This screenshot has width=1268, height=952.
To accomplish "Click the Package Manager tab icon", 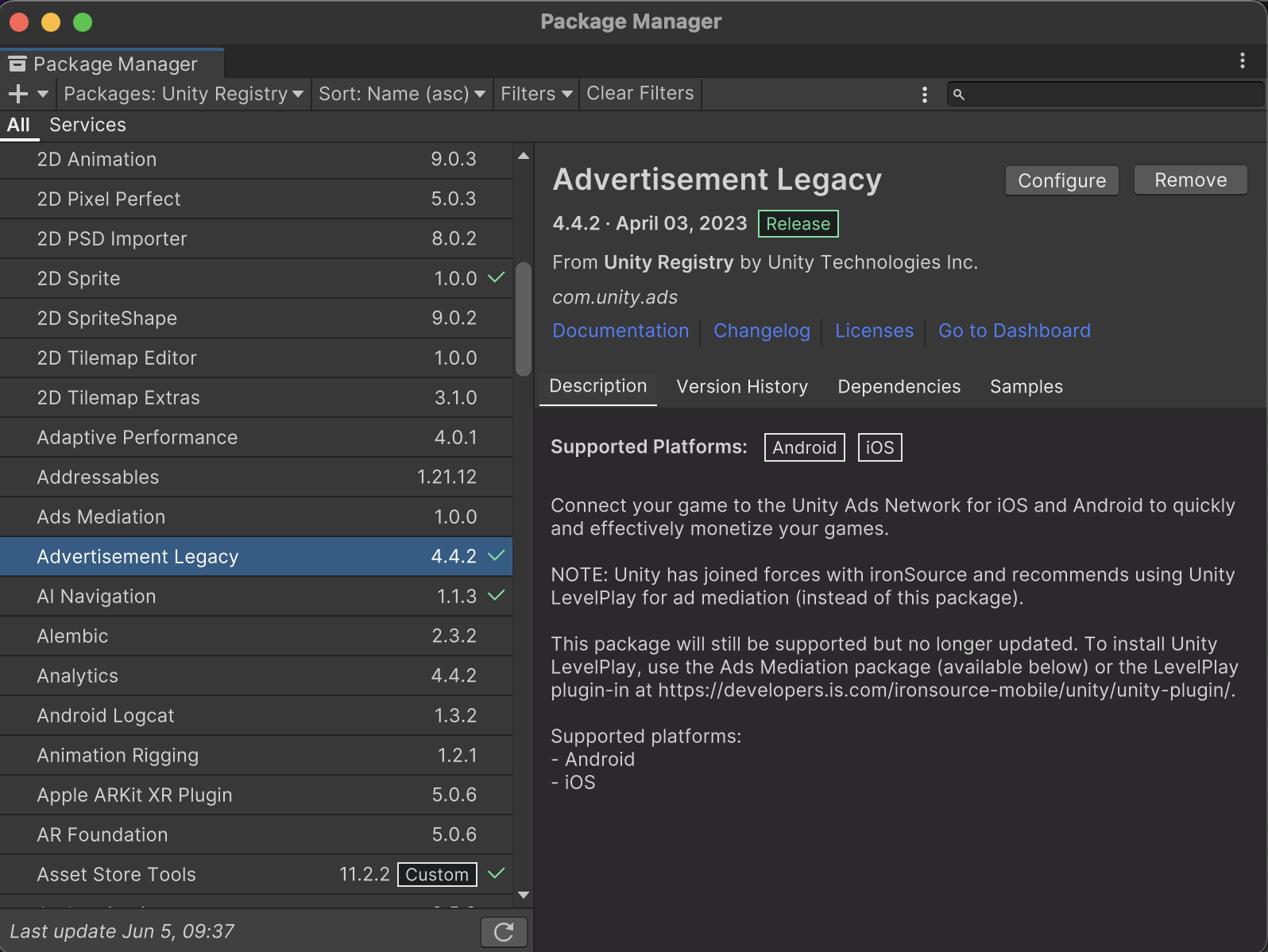I will tap(17, 64).
